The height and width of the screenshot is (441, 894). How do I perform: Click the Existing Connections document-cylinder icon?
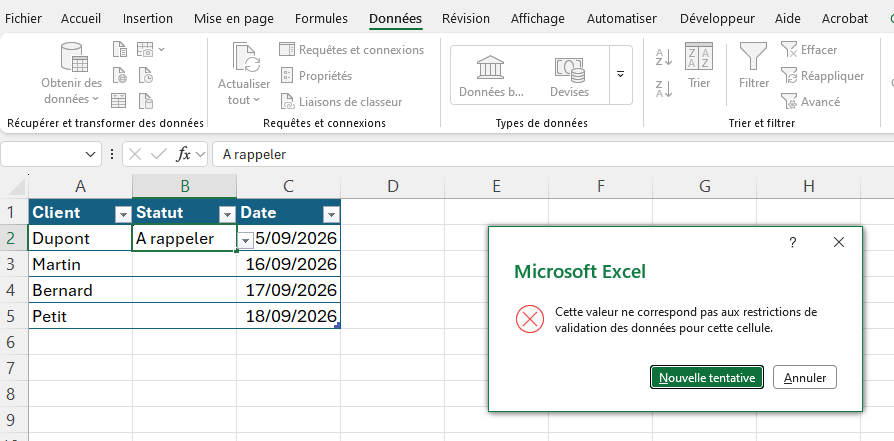tap(146, 101)
